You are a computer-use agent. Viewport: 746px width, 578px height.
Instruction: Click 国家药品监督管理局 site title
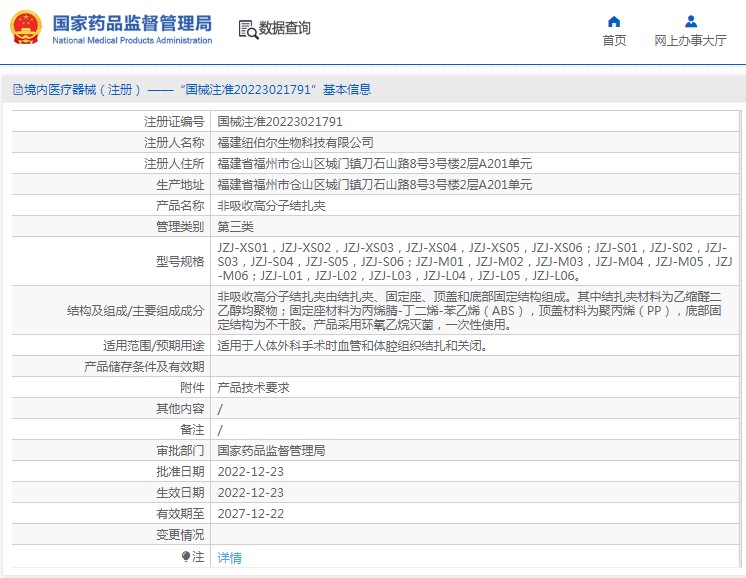pyautogui.click(x=132, y=23)
